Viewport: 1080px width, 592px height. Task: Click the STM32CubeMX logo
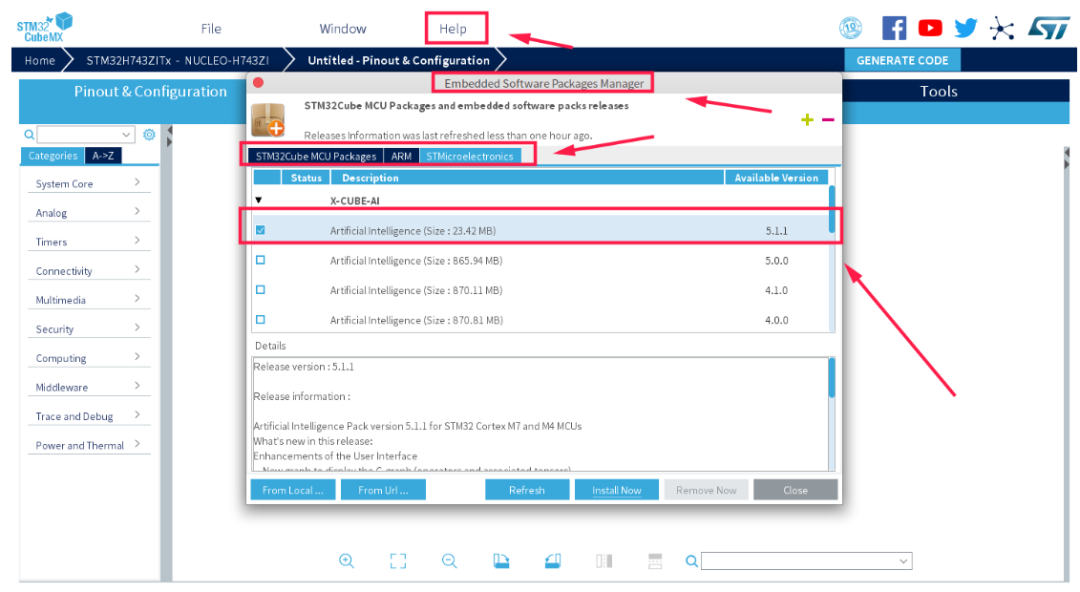45,28
